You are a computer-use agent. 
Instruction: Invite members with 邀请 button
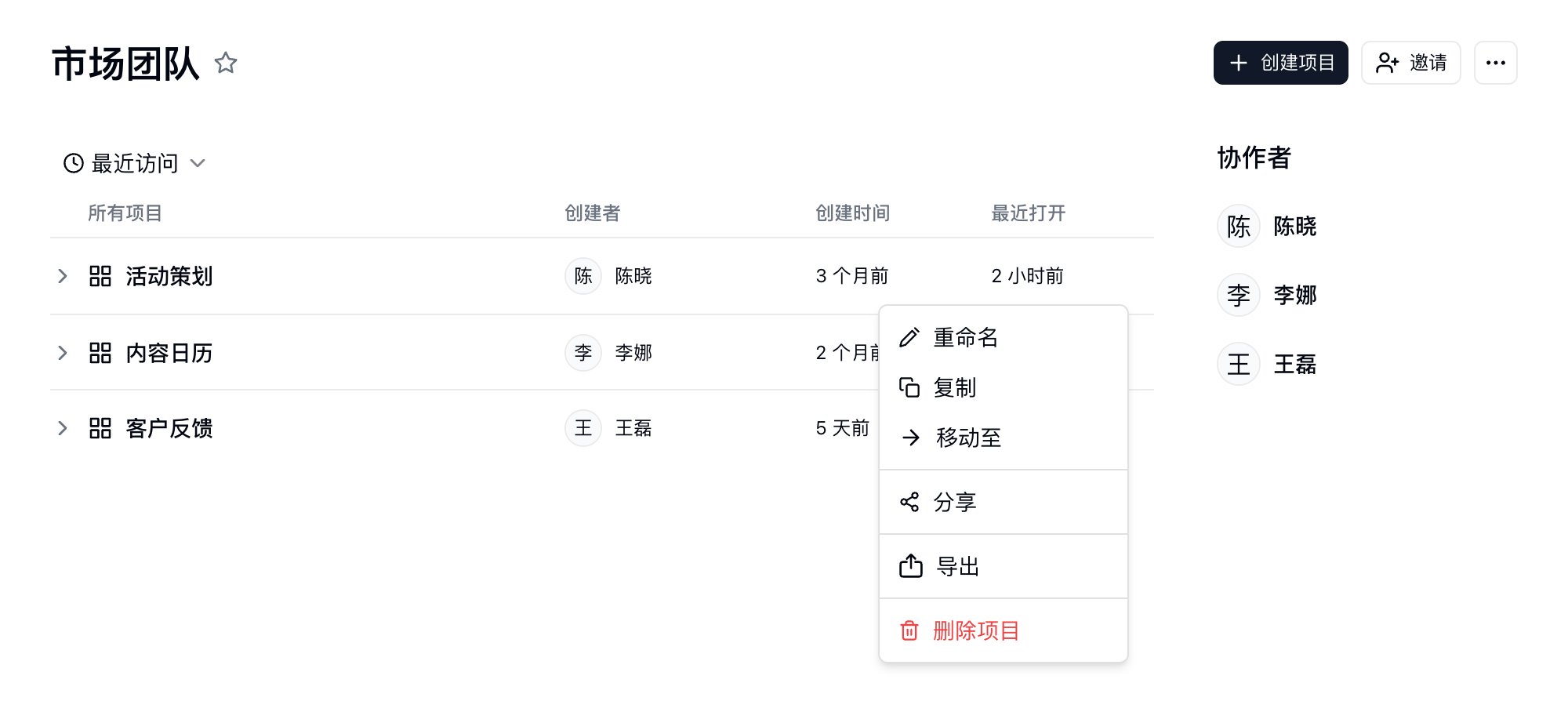tap(1410, 63)
